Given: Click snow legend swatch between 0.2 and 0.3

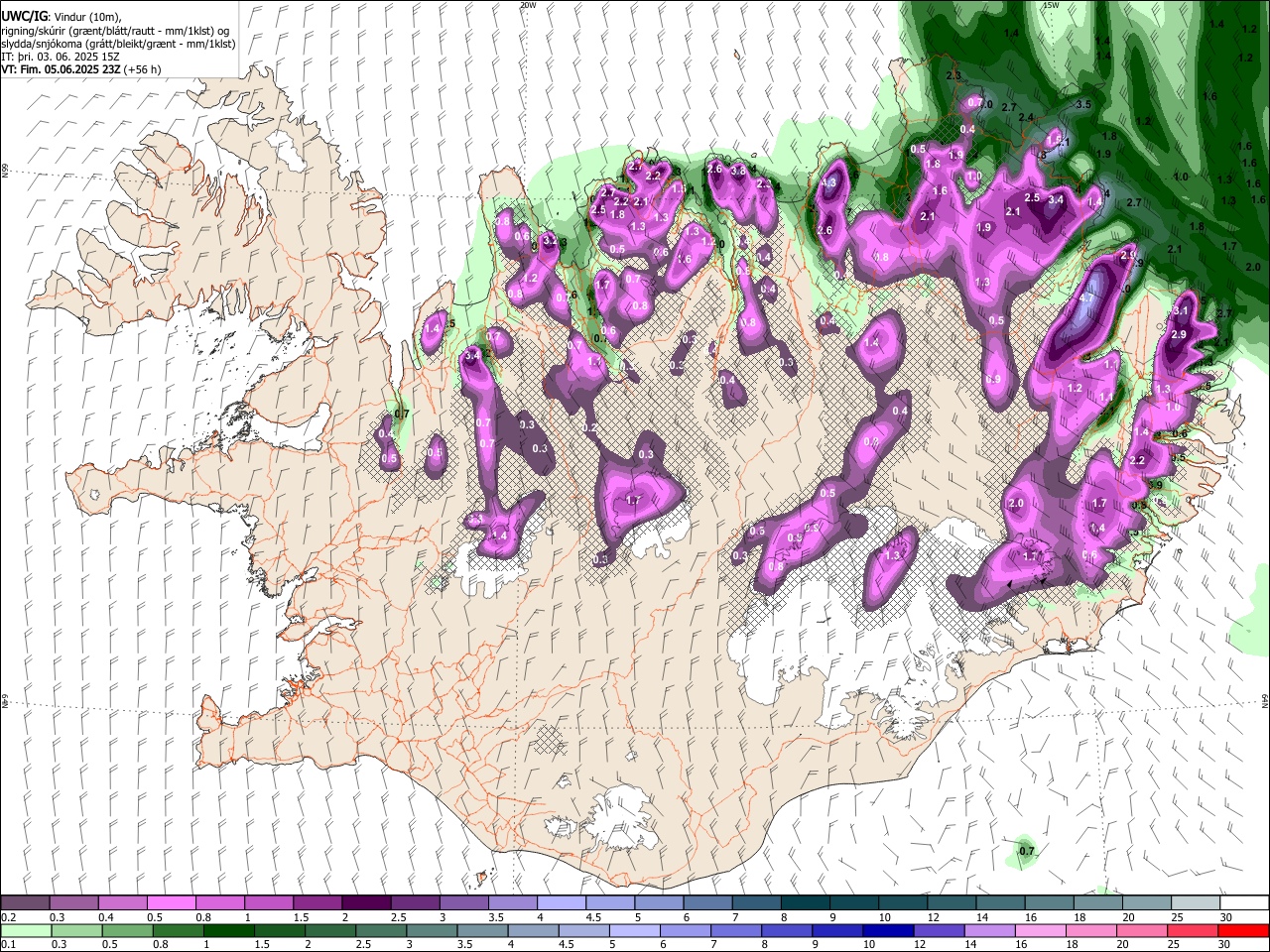Looking at the screenshot, I should click(x=25, y=903).
